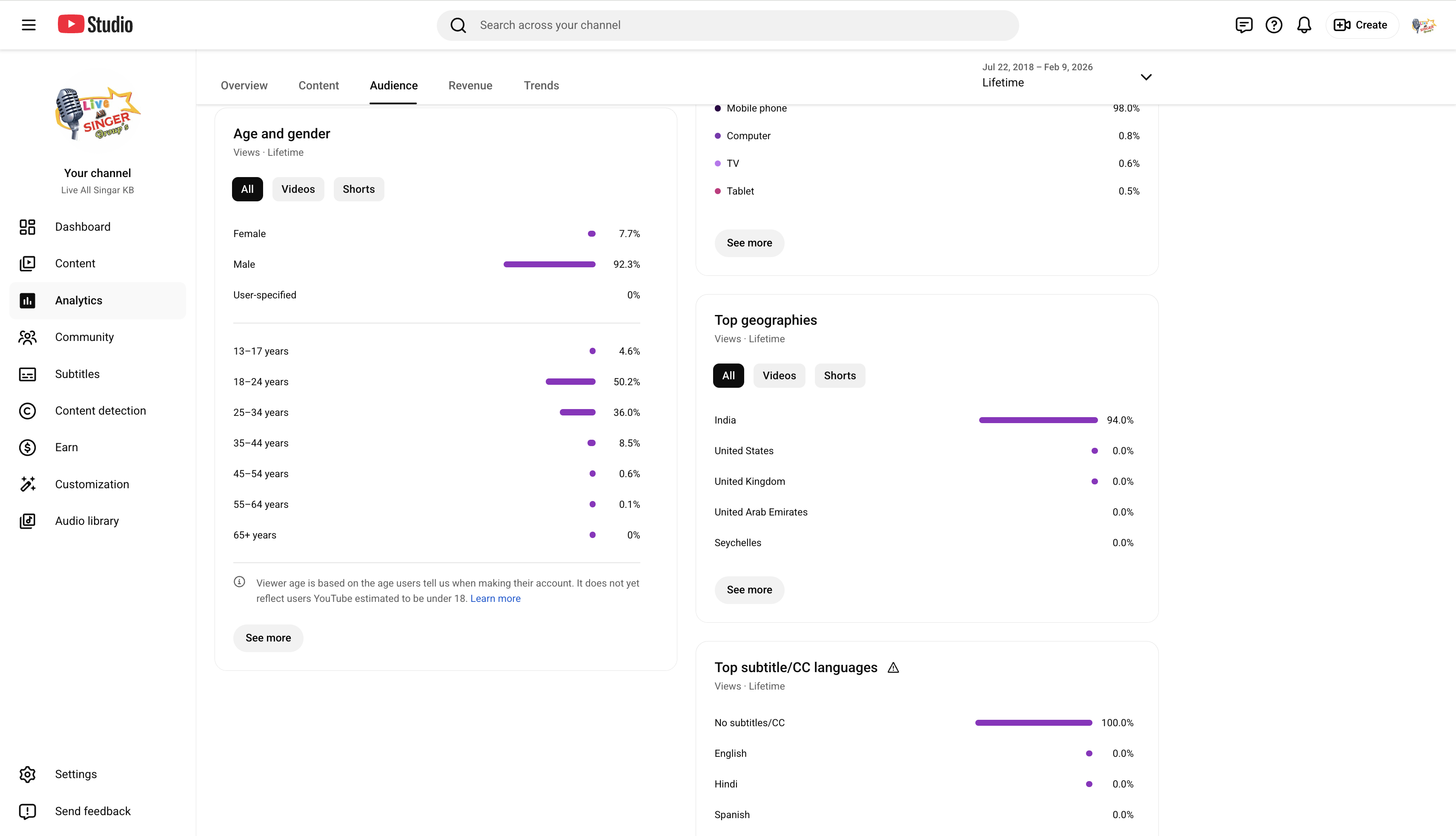
Task: Click the search across your channel field
Action: click(x=728, y=25)
